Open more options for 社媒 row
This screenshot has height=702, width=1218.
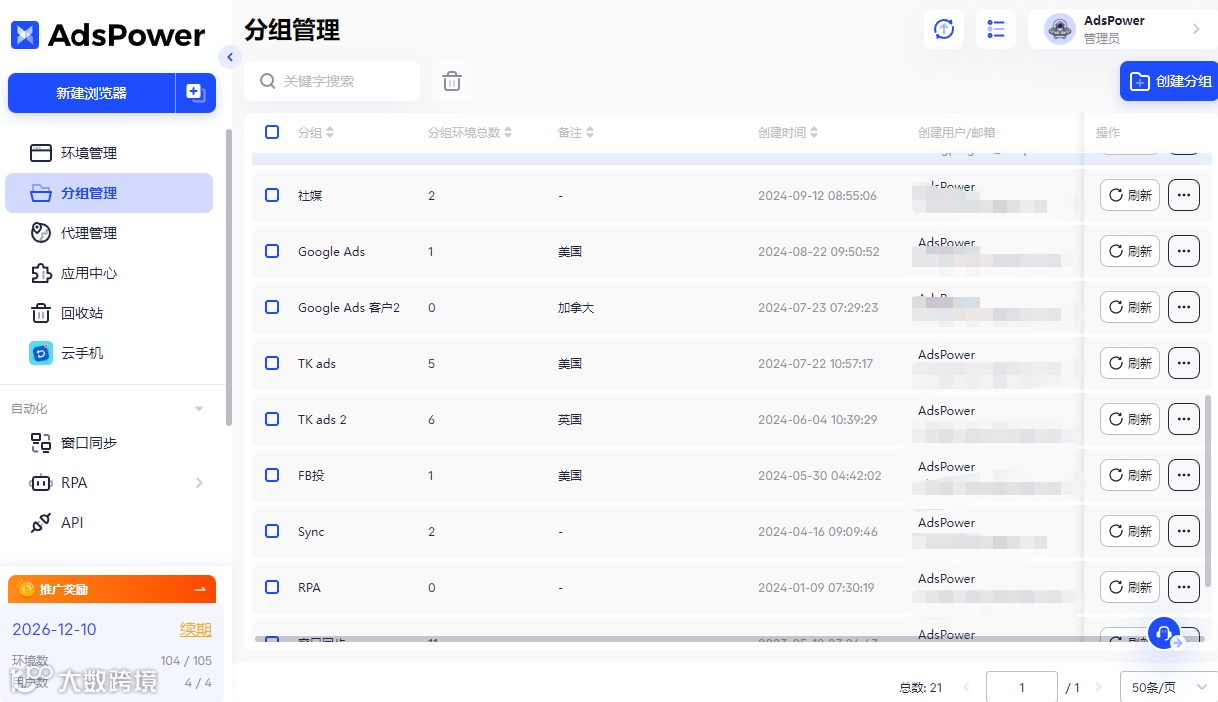(x=1184, y=195)
